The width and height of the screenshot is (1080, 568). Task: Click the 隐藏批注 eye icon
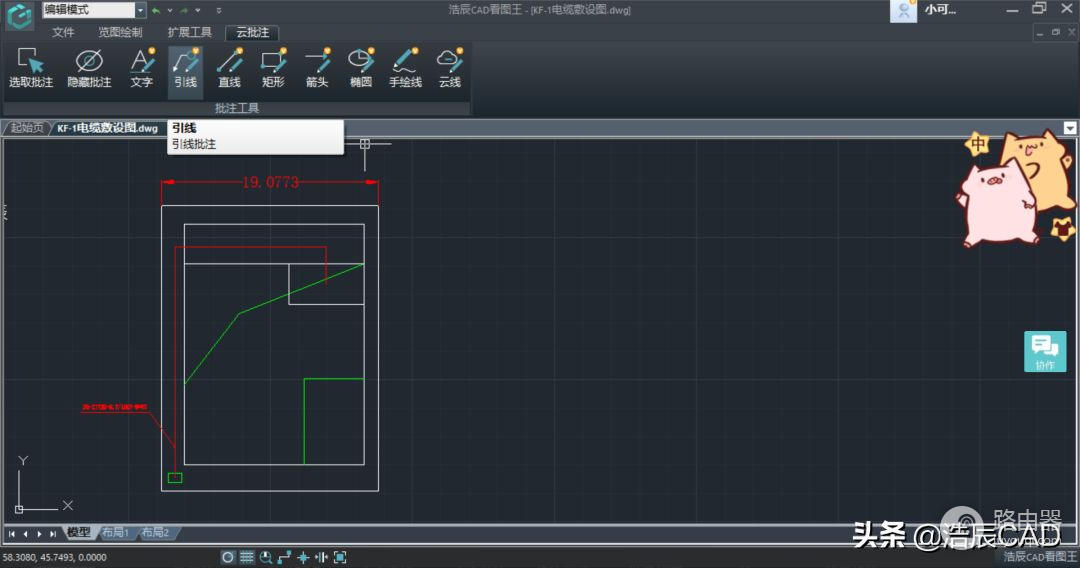point(89,68)
